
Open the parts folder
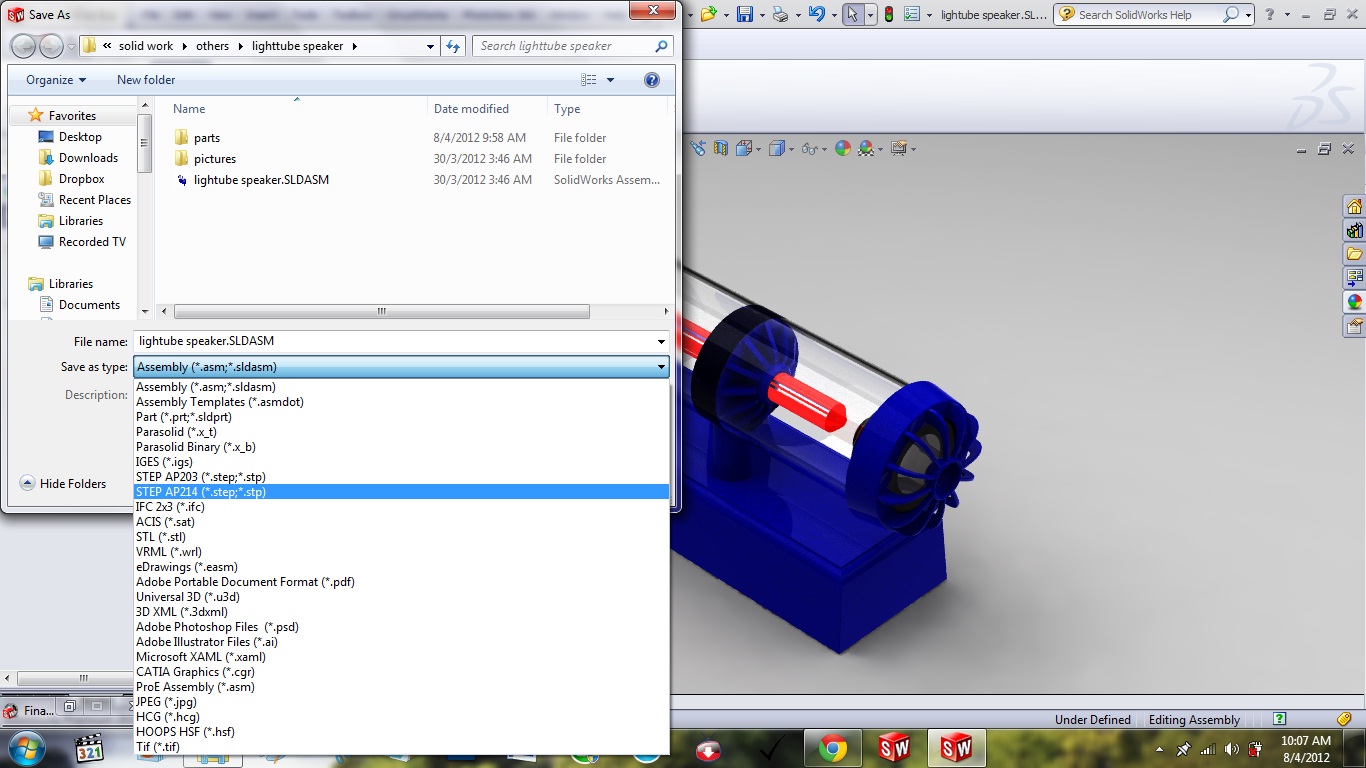click(x=206, y=138)
